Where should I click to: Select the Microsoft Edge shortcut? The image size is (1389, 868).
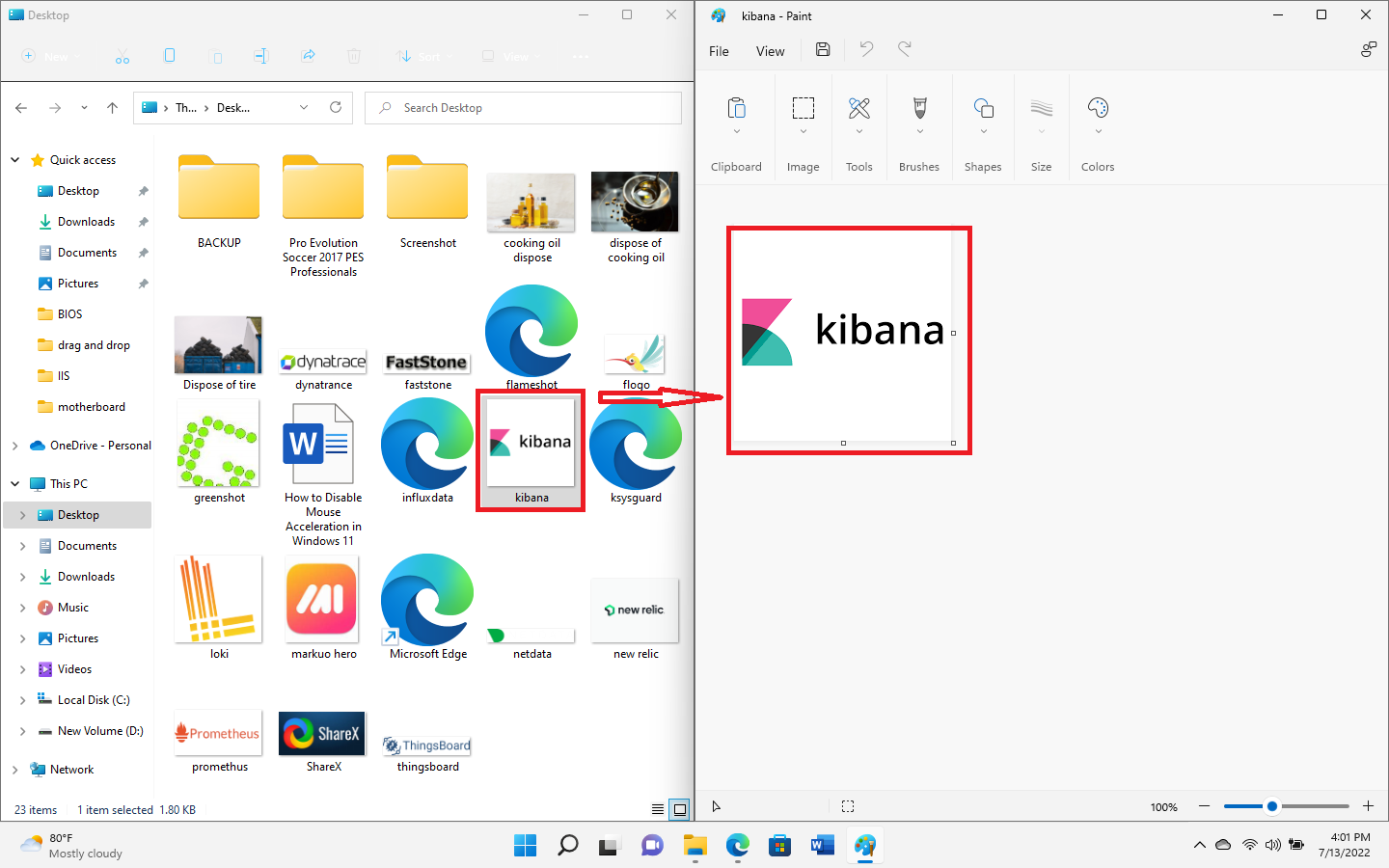427,600
